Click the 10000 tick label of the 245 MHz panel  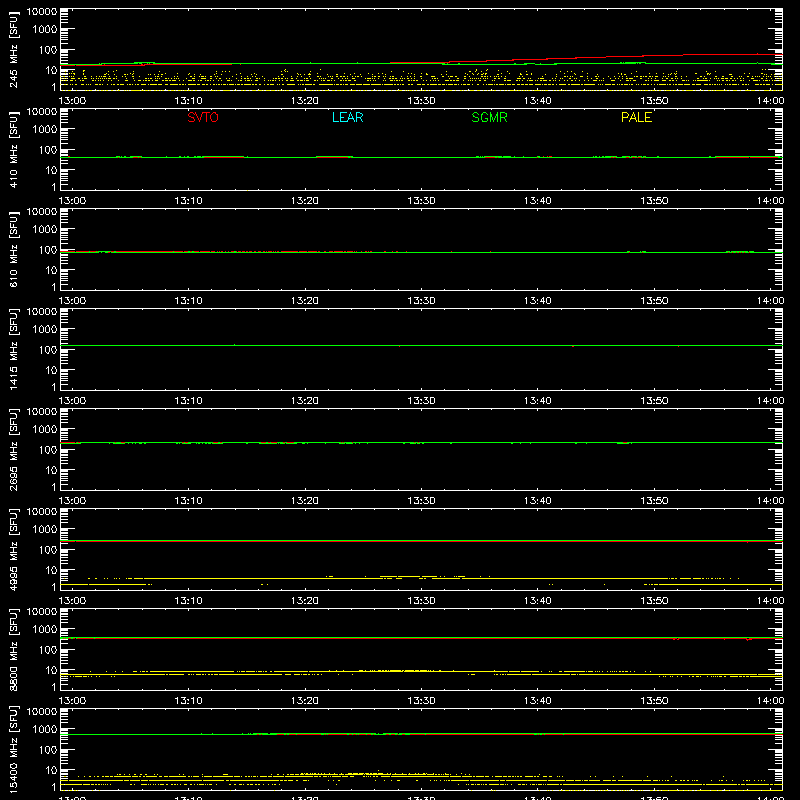pos(42,12)
